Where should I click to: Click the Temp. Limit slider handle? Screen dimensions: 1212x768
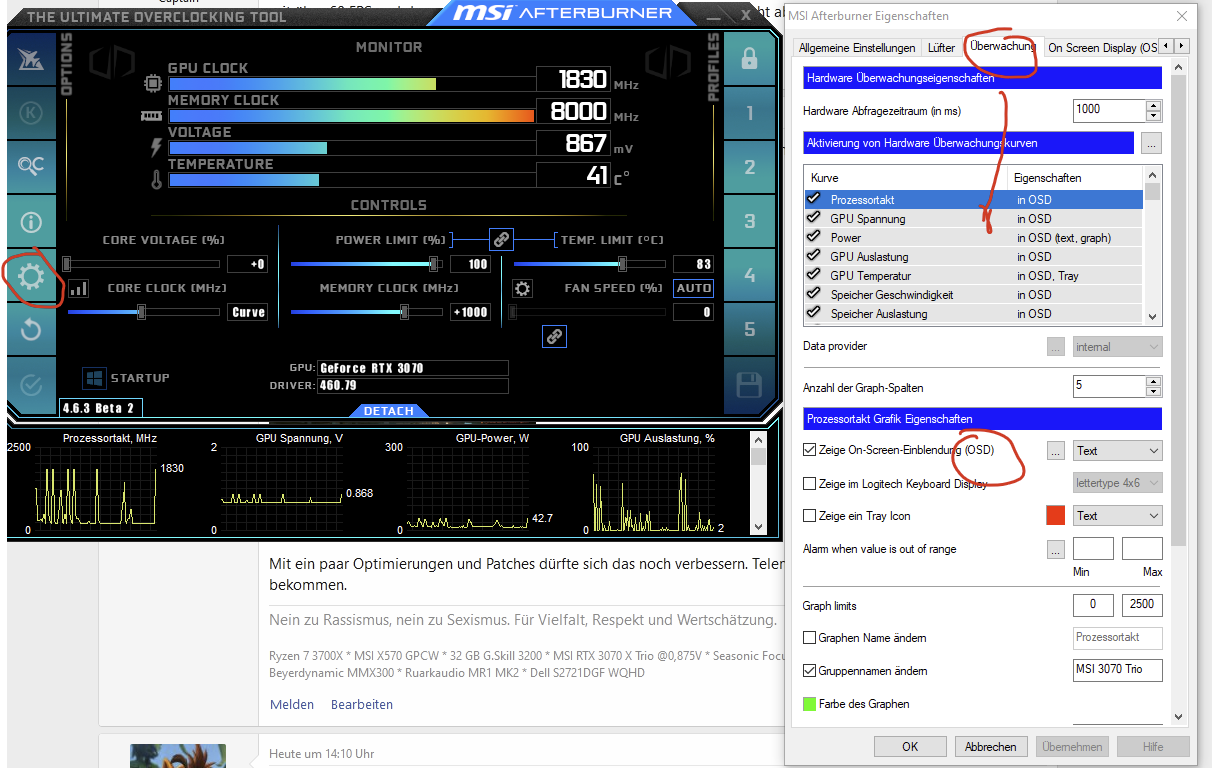622,264
